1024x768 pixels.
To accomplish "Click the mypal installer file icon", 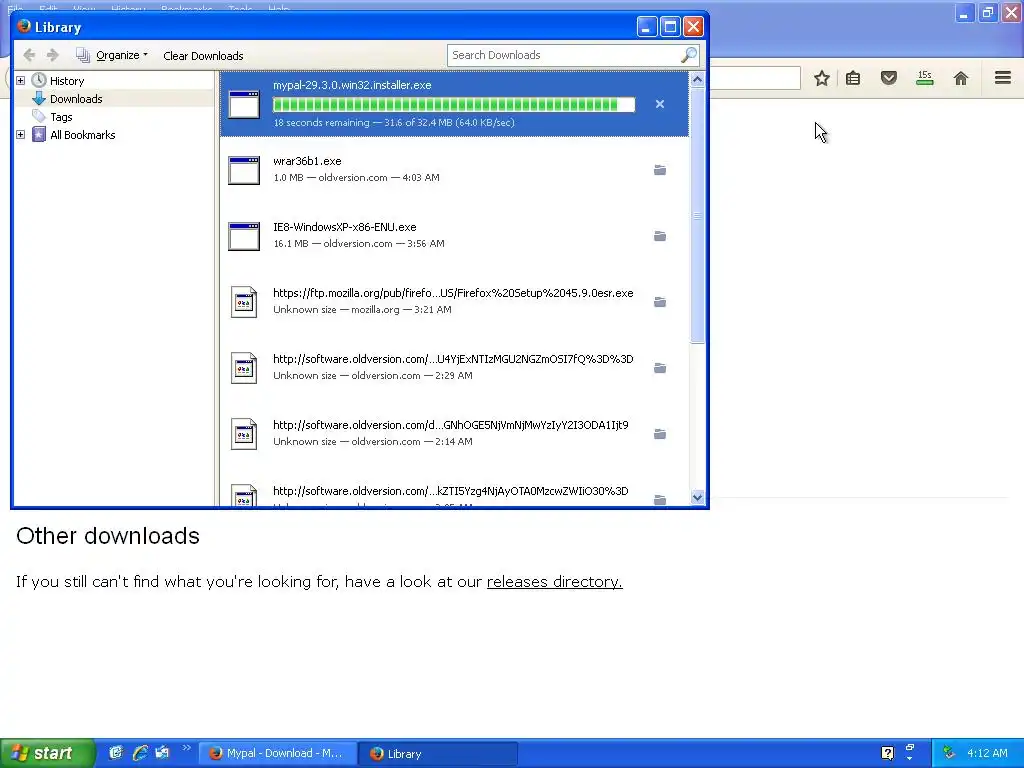I will click(244, 104).
